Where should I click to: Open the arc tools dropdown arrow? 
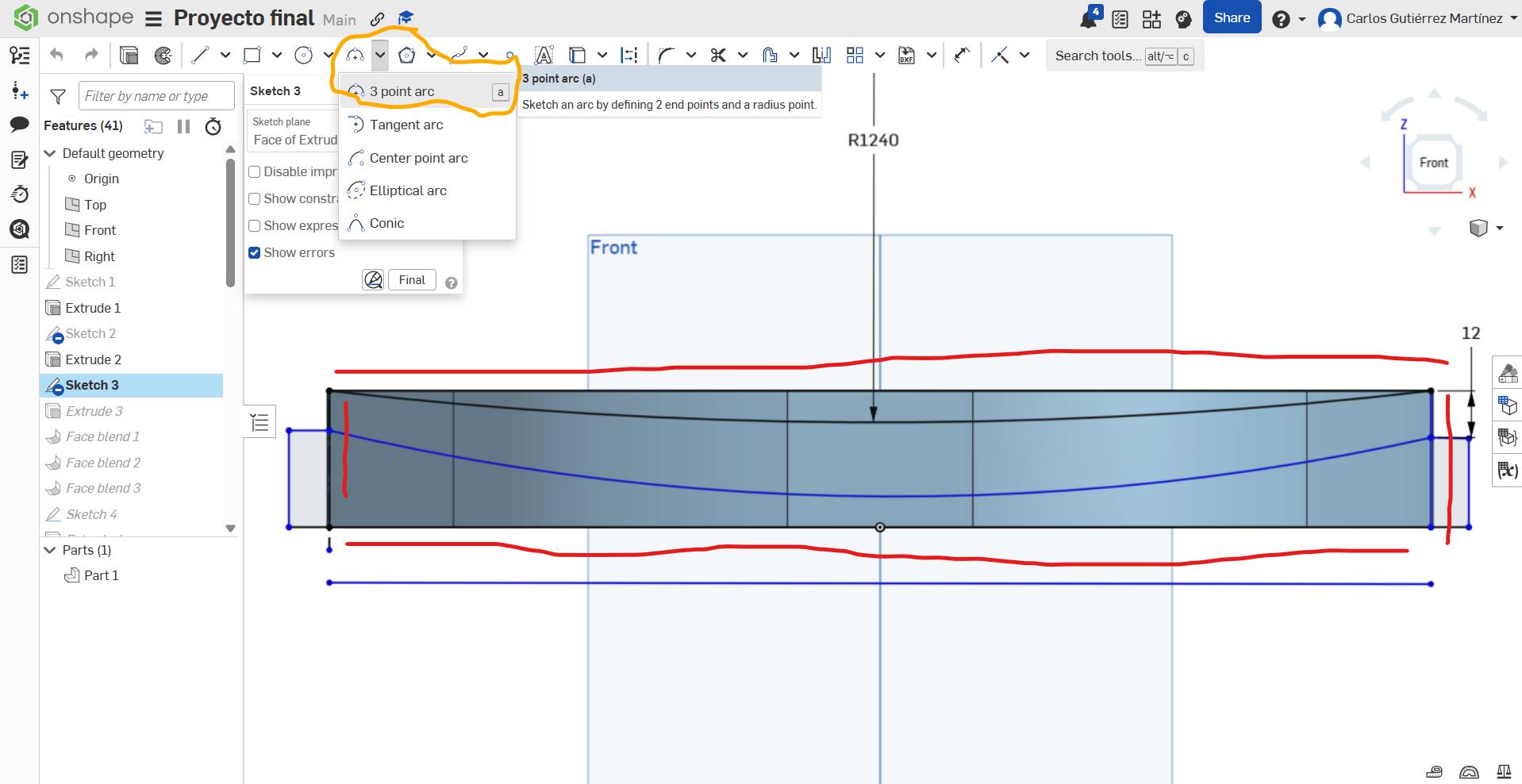[380, 55]
